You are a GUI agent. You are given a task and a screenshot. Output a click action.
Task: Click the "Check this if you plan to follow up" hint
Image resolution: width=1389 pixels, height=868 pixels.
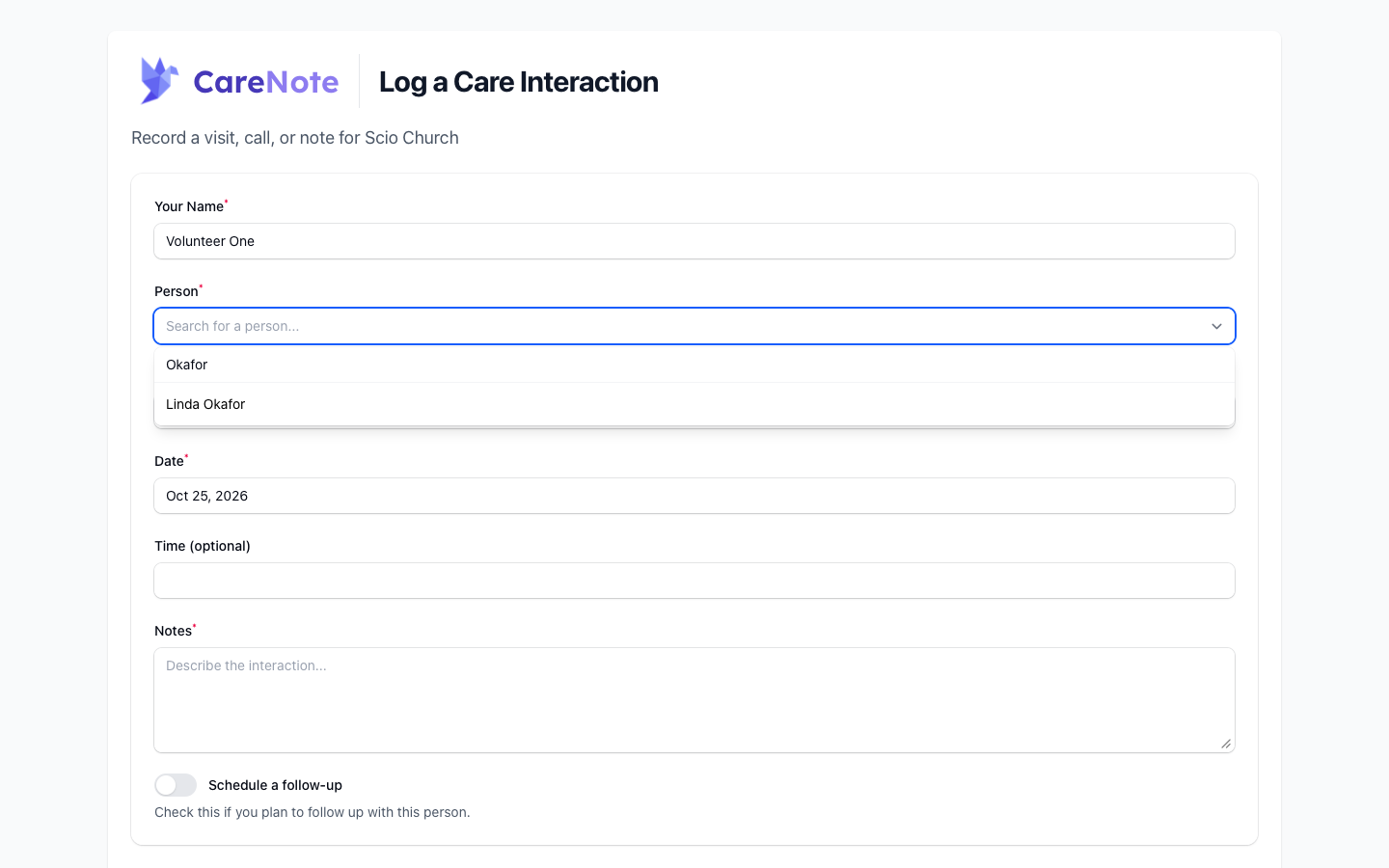pos(313,812)
